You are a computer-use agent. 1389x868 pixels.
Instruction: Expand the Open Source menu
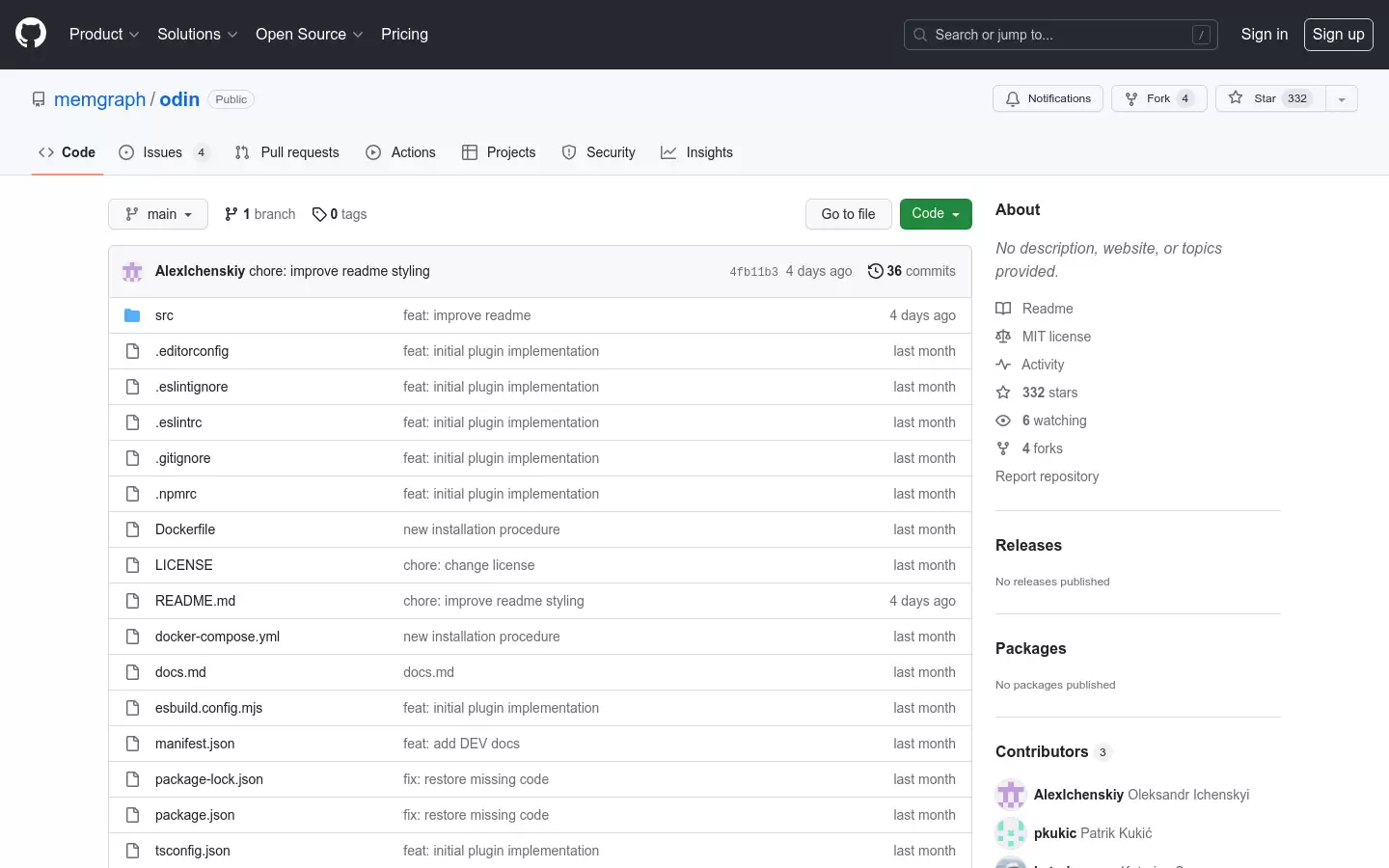point(309,34)
